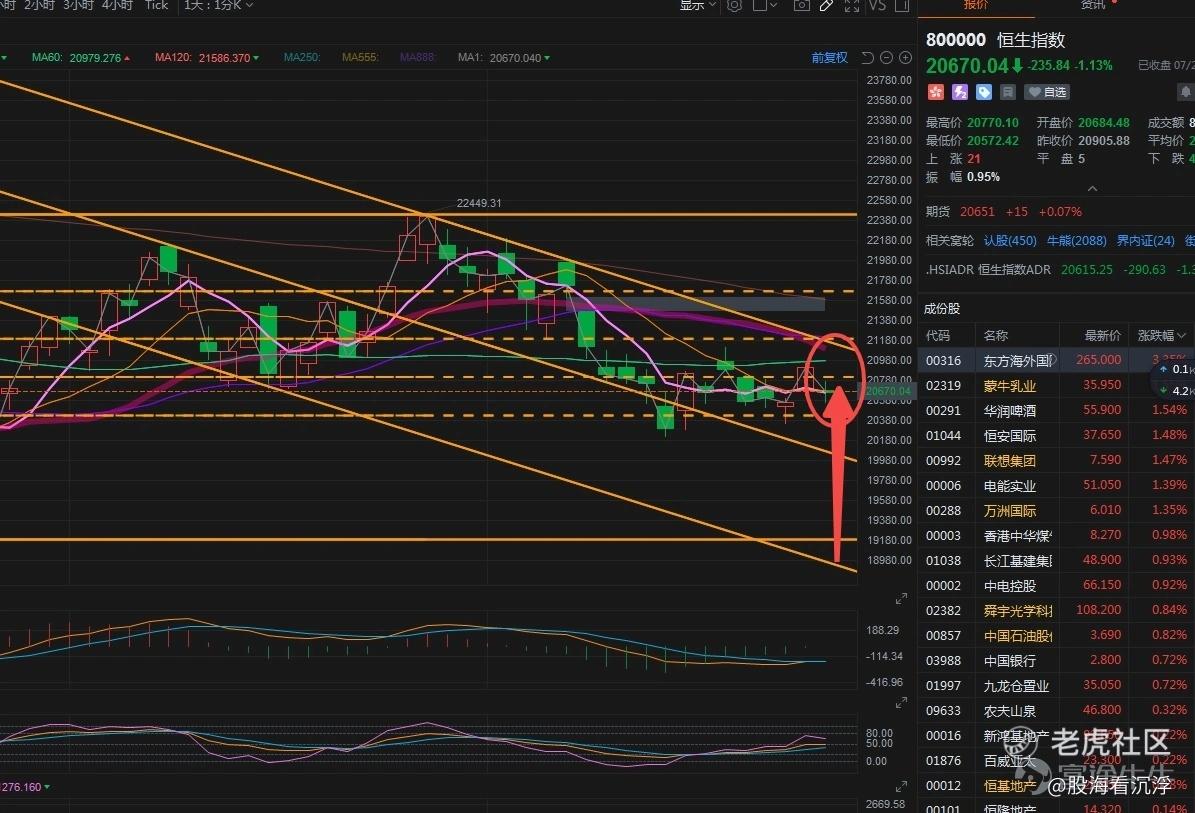The height and width of the screenshot is (813, 1195).
Task: Toggle the MA1 indicator line
Action: pos(504,58)
